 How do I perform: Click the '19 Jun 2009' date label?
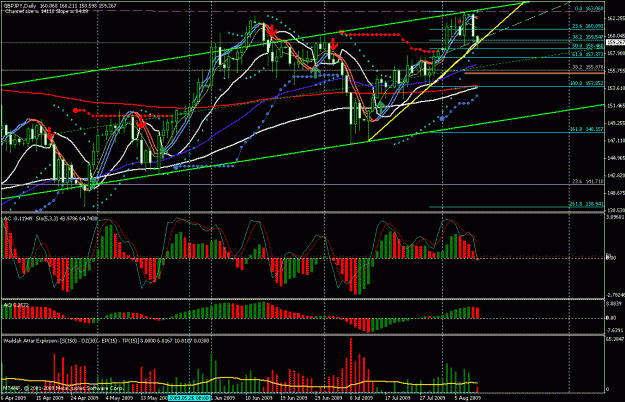click(x=293, y=398)
